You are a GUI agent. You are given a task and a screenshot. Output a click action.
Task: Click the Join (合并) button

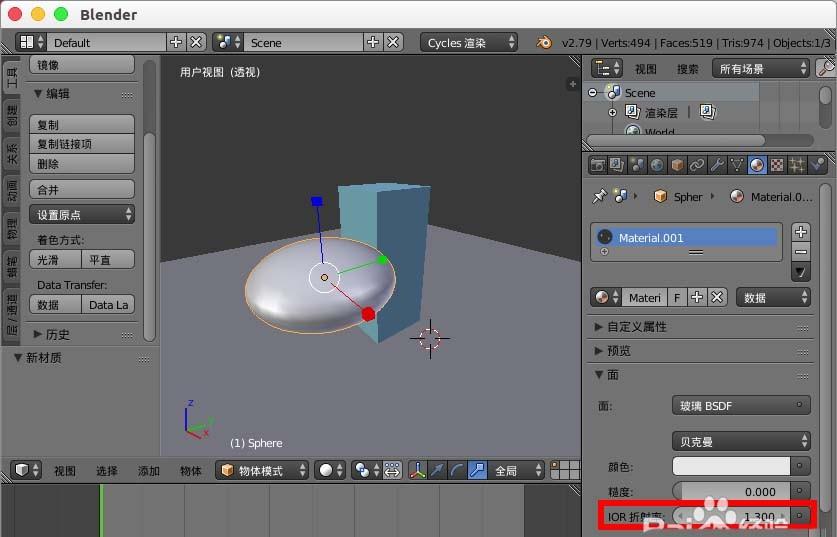(82, 189)
